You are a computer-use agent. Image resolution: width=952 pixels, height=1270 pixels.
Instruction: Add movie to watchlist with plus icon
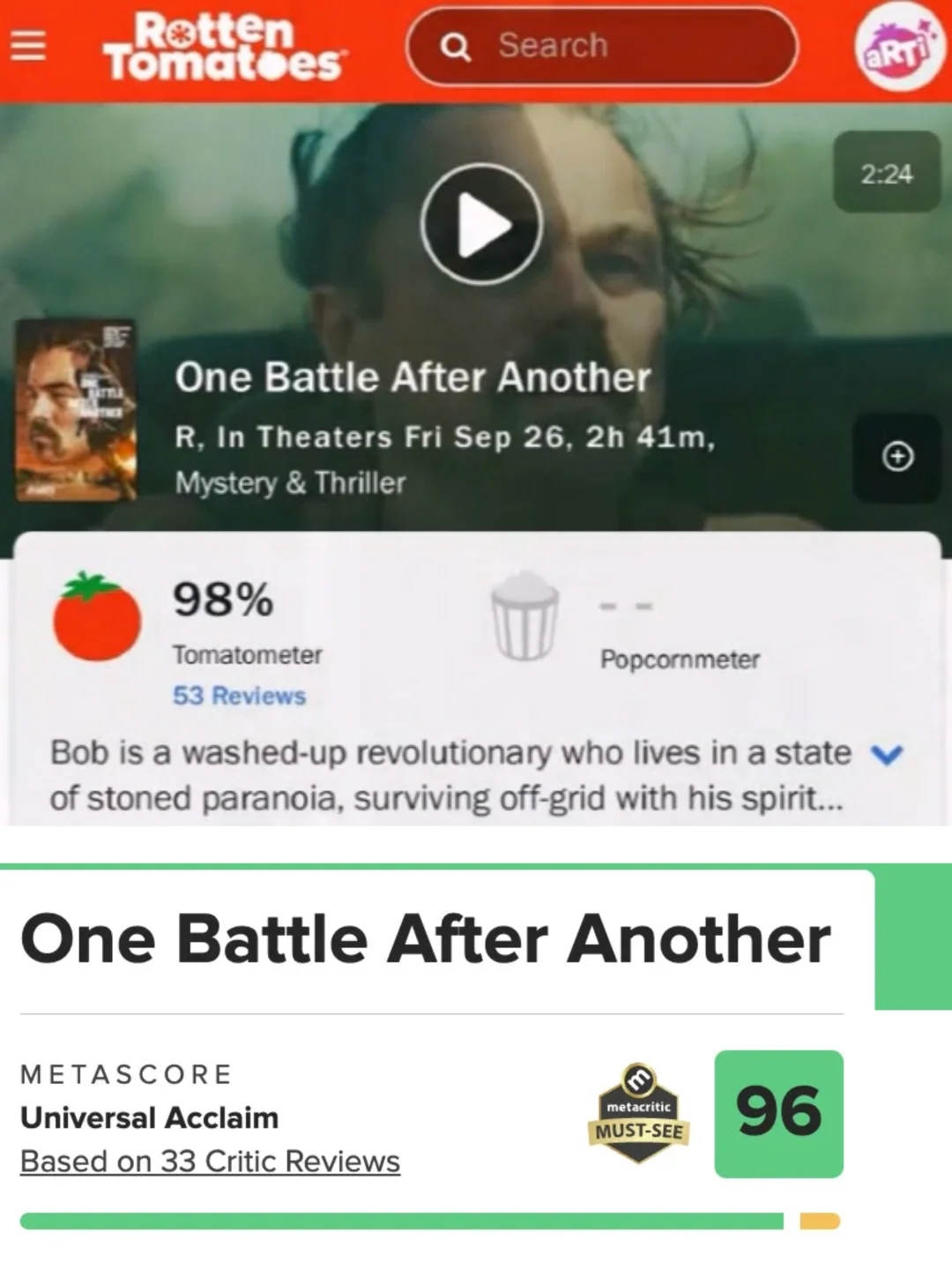pyautogui.click(x=897, y=457)
